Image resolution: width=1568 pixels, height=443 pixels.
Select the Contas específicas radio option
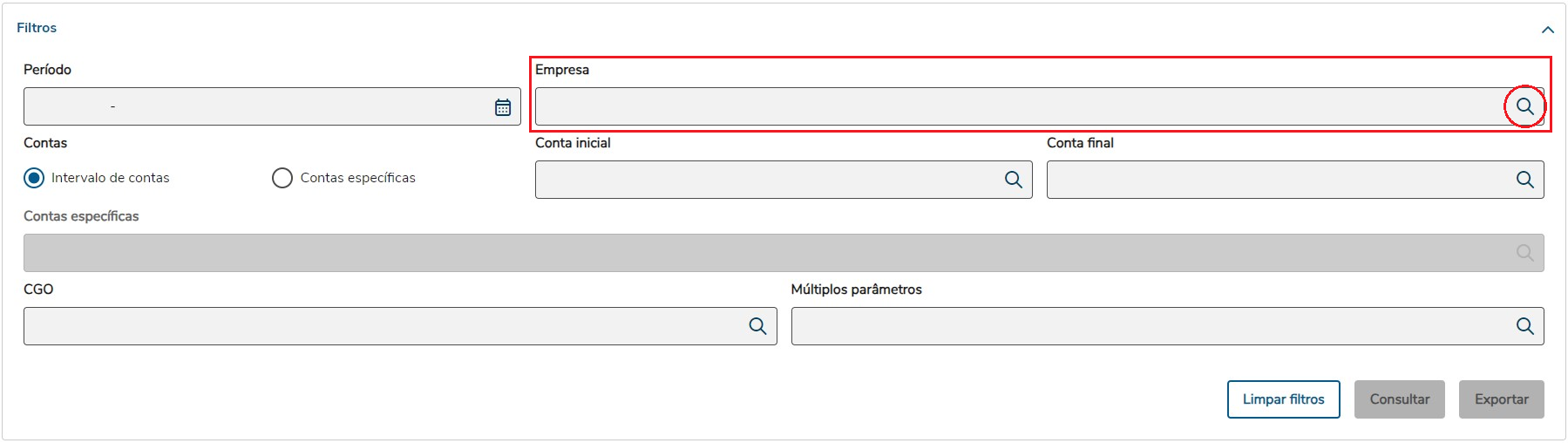click(282, 178)
